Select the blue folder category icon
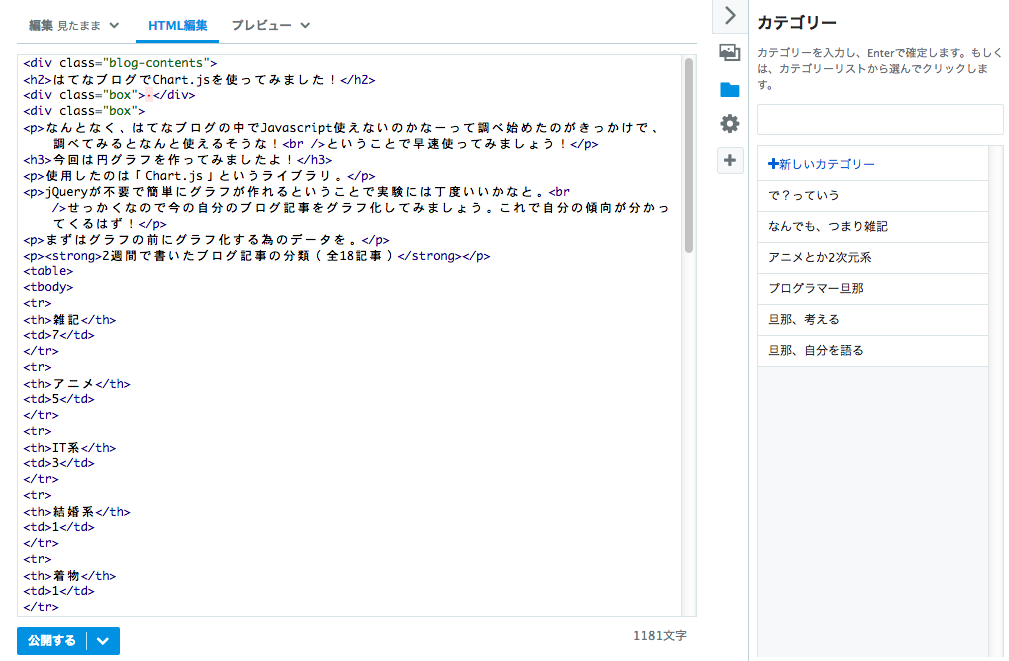 730,89
